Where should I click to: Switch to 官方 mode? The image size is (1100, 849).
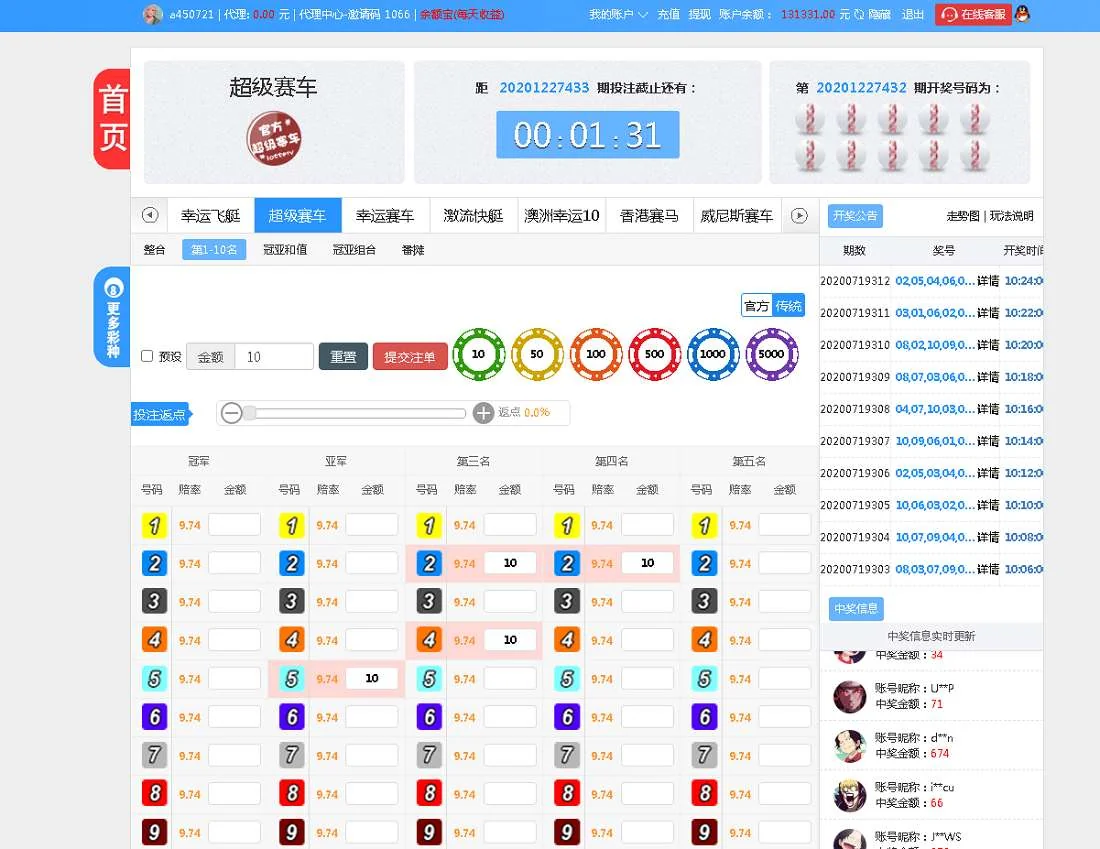(757, 306)
